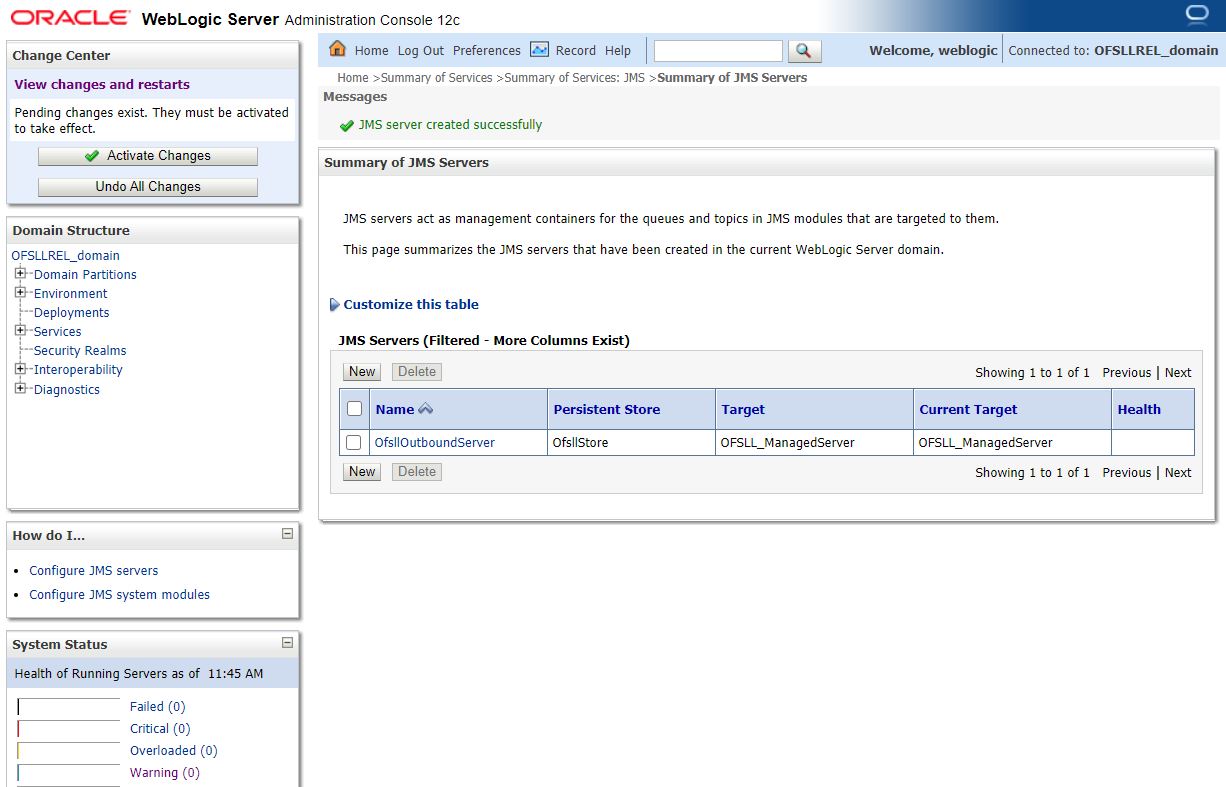Collapse the System Status panel
Image resolution: width=1226 pixels, height=787 pixels.
point(287,643)
